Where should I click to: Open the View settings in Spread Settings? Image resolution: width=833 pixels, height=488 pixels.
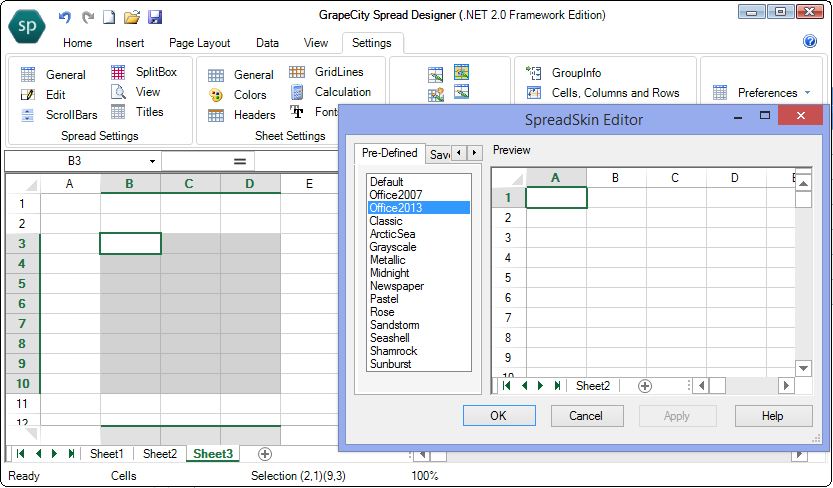pyautogui.click(x=135, y=92)
